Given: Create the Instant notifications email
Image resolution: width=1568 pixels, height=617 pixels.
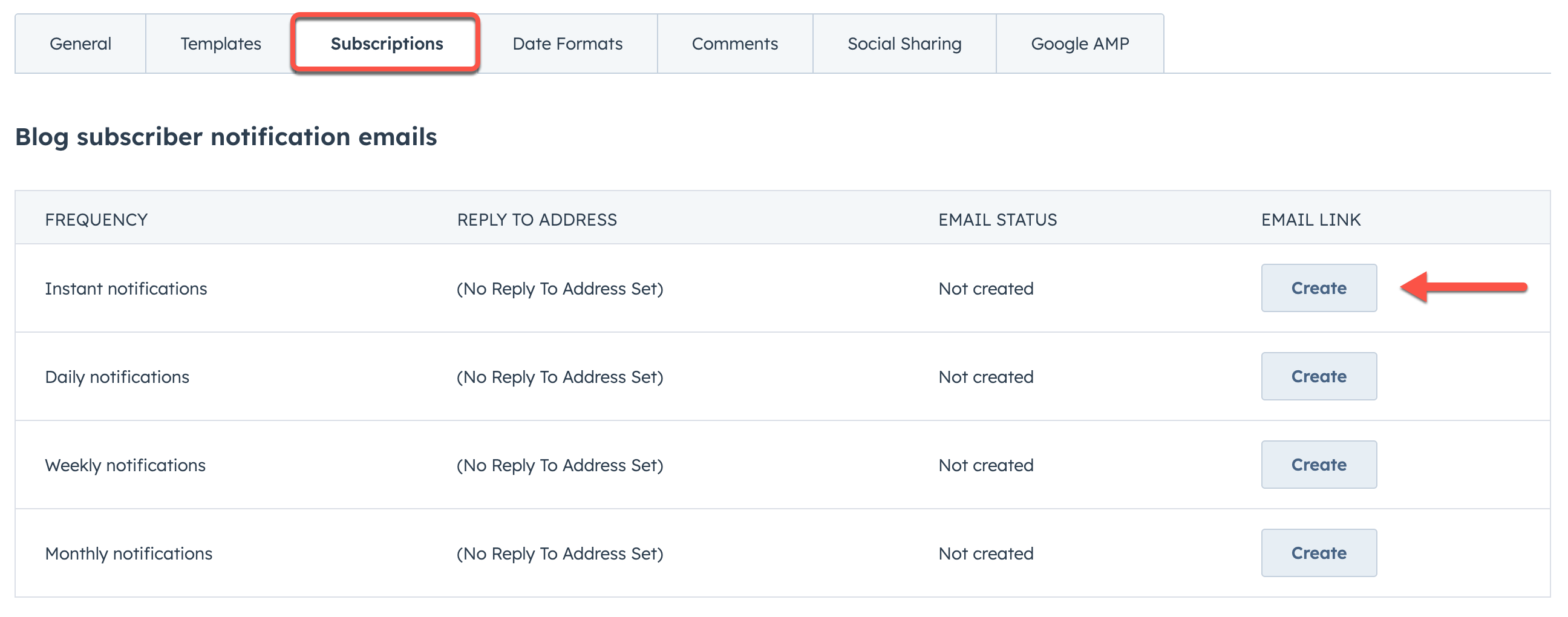Looking at the screenshot, I should pos(1318,288).
